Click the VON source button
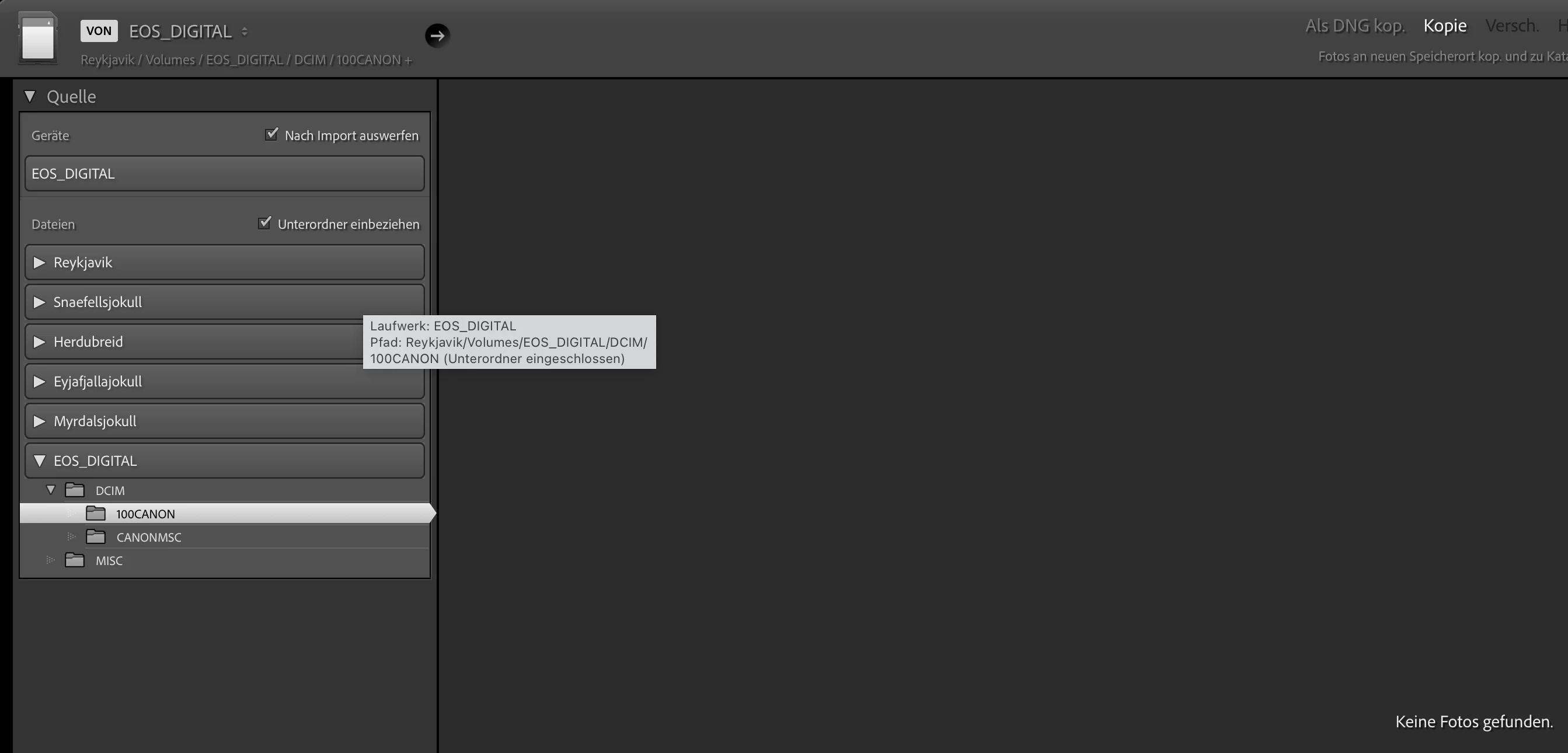This screenshot has width=1568, height=753. tap(99, 31)
